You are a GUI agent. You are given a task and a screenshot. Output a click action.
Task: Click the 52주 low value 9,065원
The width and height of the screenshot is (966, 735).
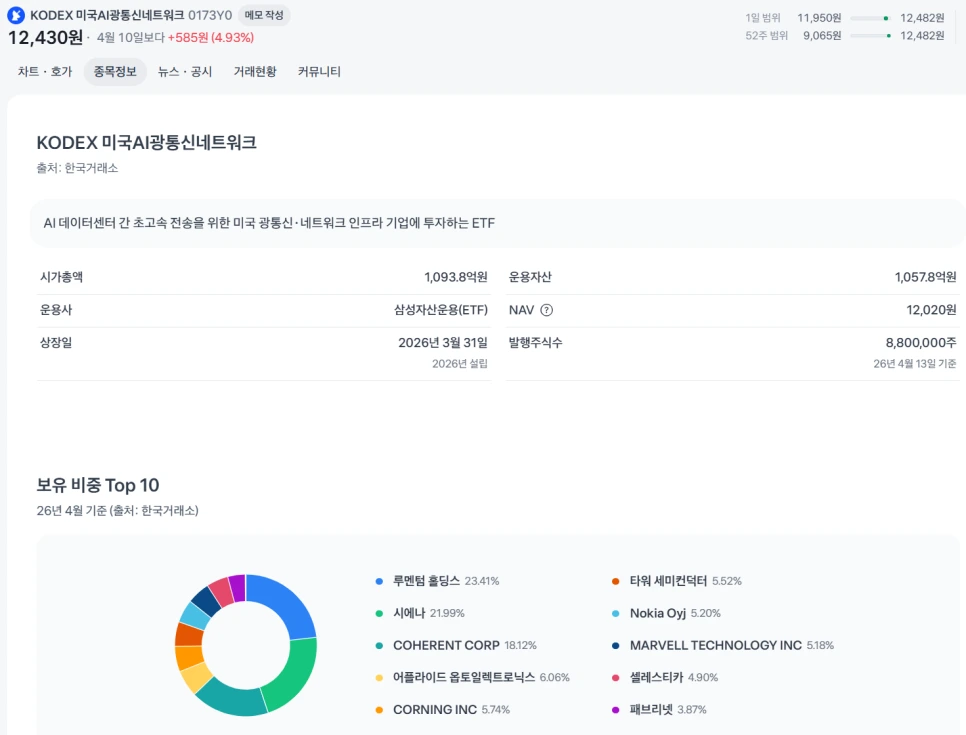[x=822, y=36]
